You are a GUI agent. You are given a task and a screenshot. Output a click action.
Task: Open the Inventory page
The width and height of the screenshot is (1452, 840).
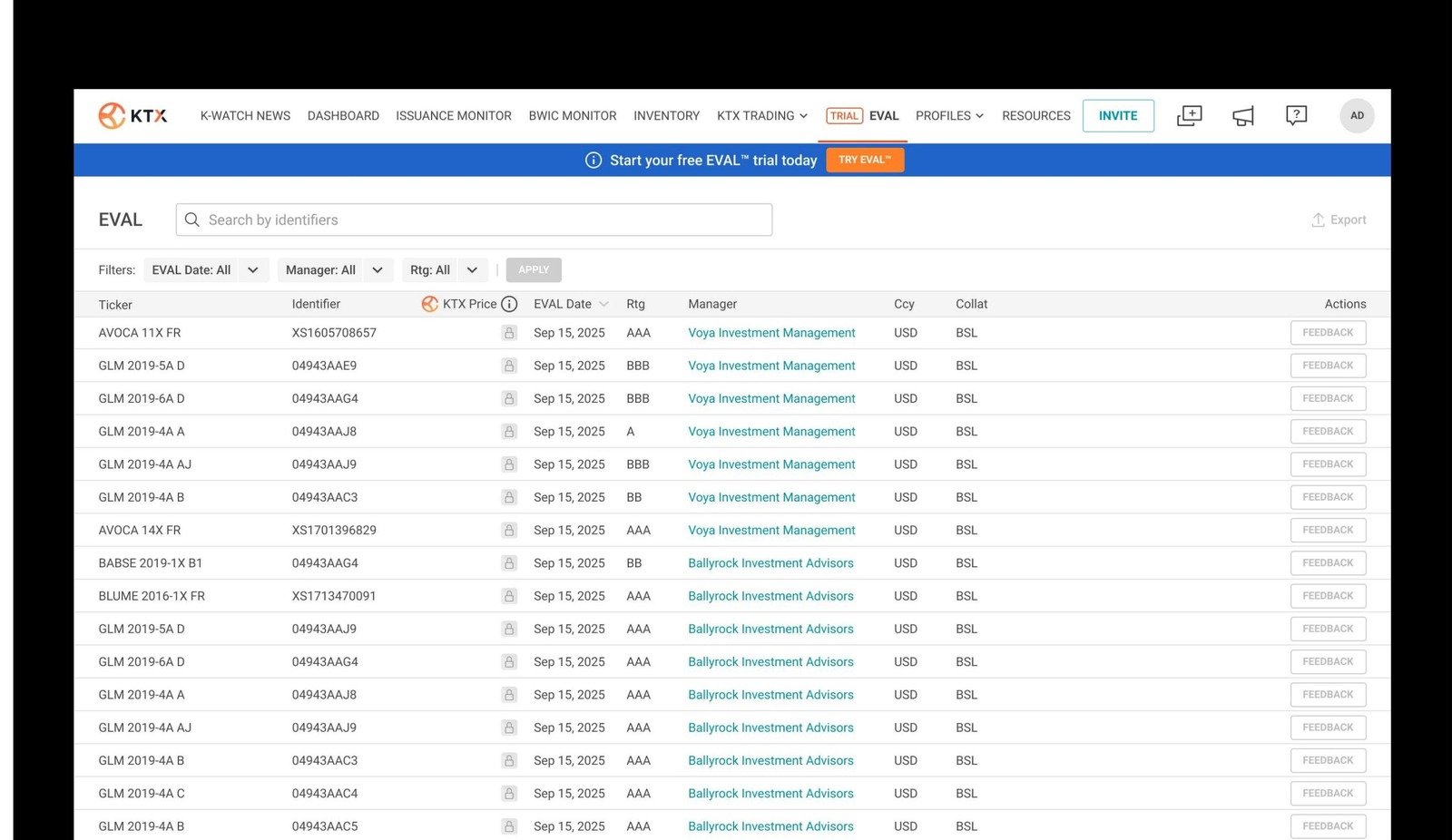(667, 115)
